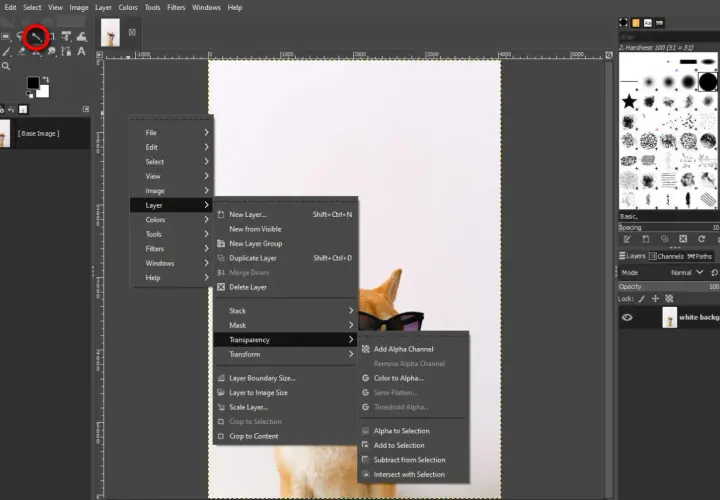
Task: Open the Document History tab icon
Action: pos(659,22)
